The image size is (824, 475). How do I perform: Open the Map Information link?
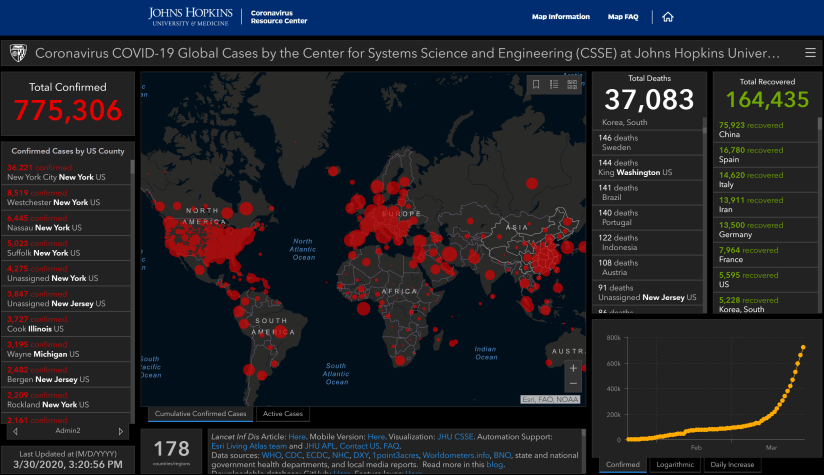click(560, 17)
